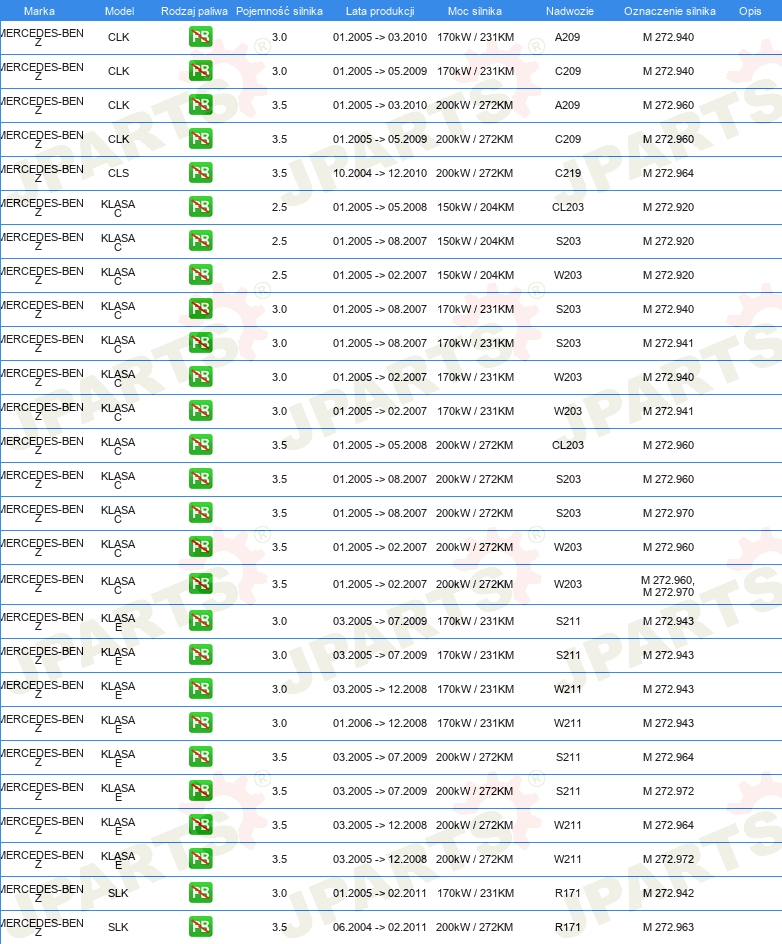The image size is (782, 944).
Task: Click fuel icon in W211 M 272.964 row
Action: pos(200,825)
